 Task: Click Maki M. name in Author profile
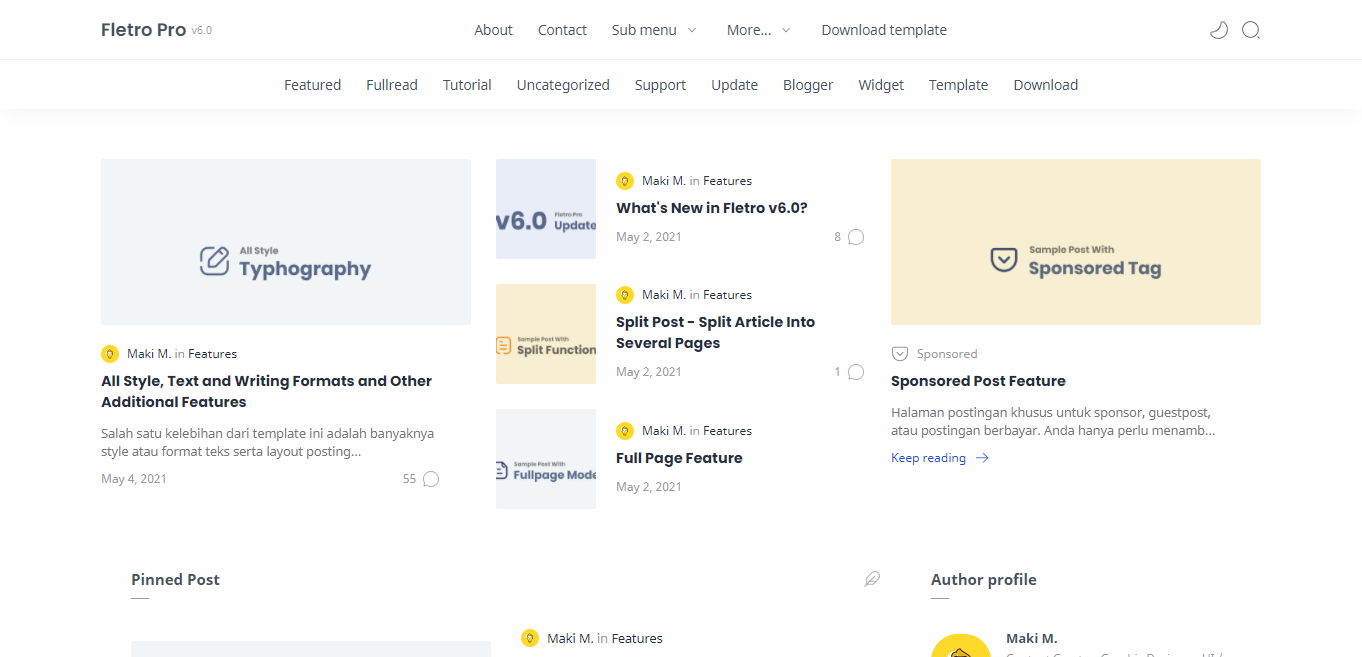coord(1031,638)
